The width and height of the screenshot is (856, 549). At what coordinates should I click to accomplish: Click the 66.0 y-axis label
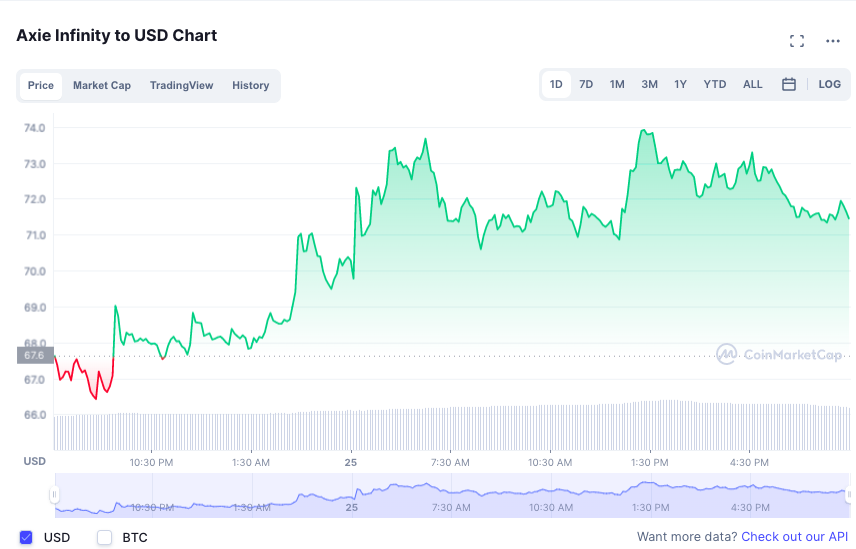coord(34,415)
